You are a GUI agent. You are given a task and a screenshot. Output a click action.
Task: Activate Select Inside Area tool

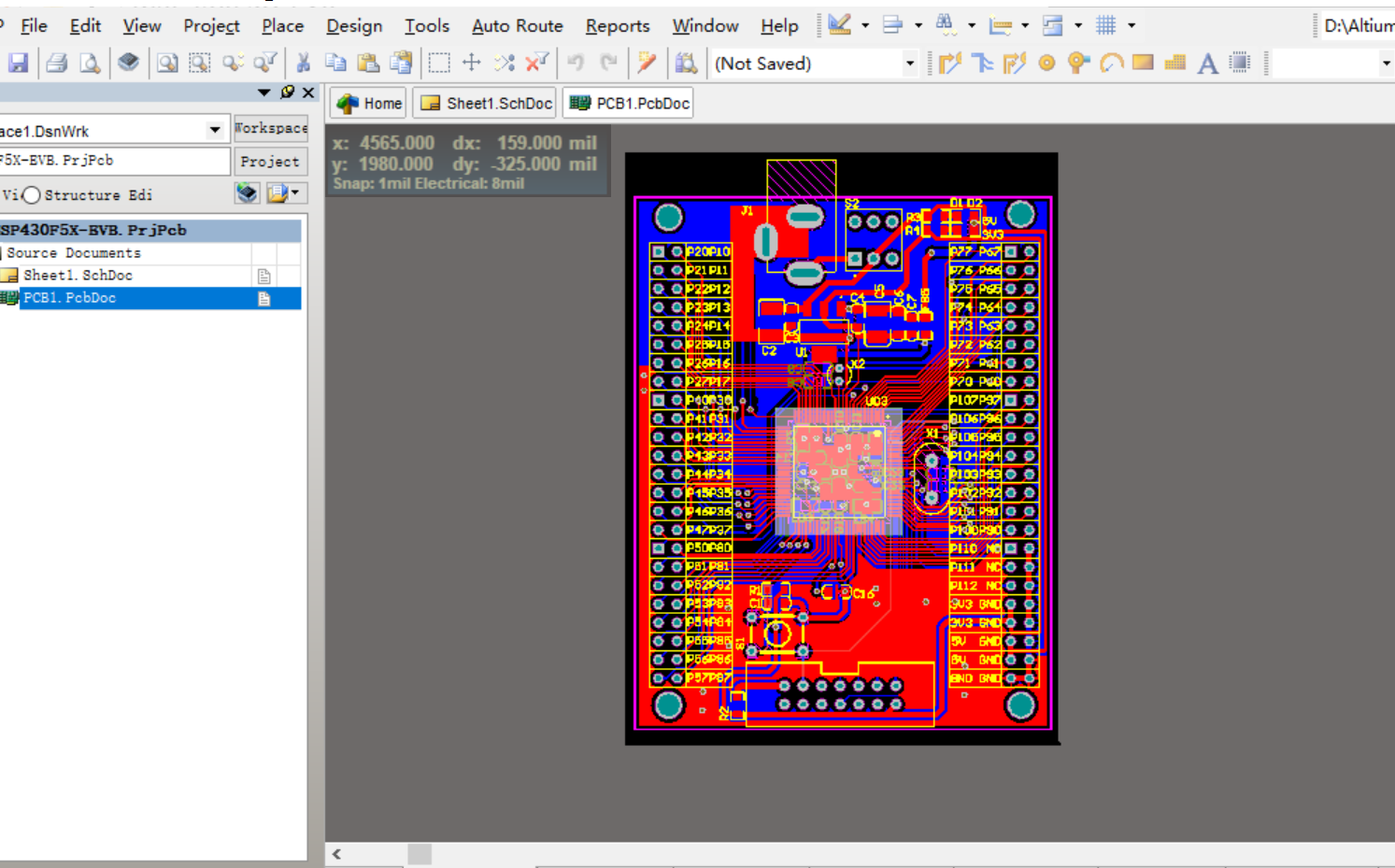coord(439,64)
